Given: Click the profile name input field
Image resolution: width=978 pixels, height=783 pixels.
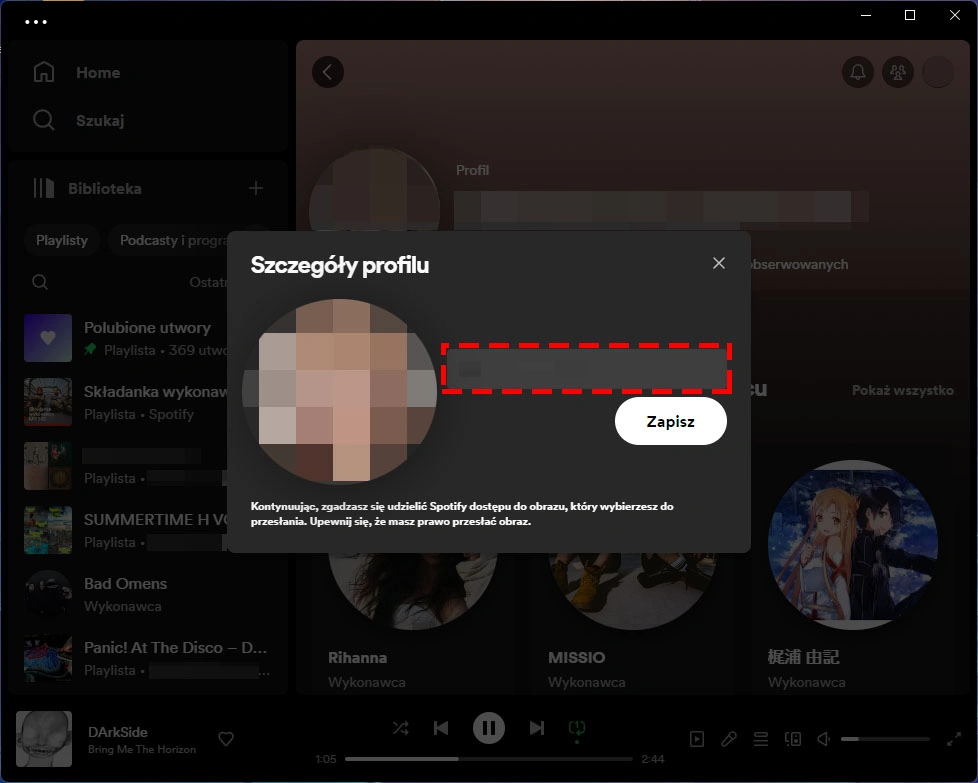Looking at the screenshot, I should click(x=586, y=368).
